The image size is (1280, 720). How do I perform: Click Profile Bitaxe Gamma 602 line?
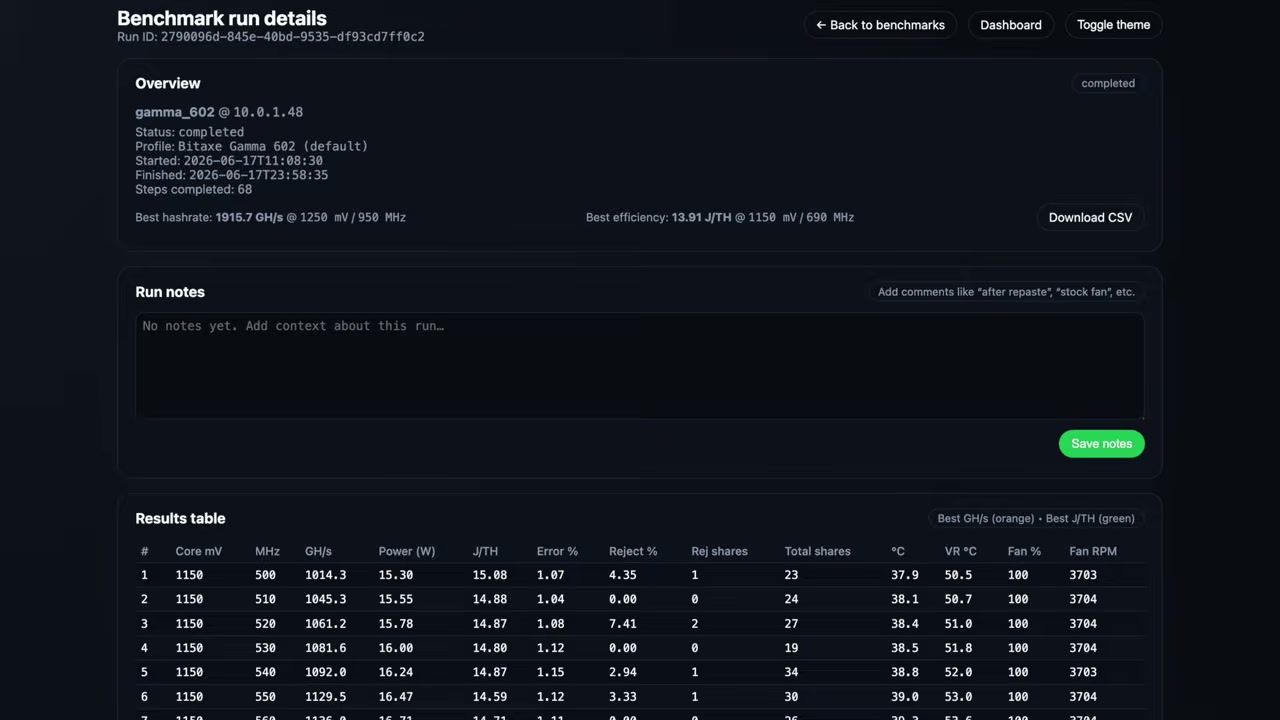coord(252,146)
